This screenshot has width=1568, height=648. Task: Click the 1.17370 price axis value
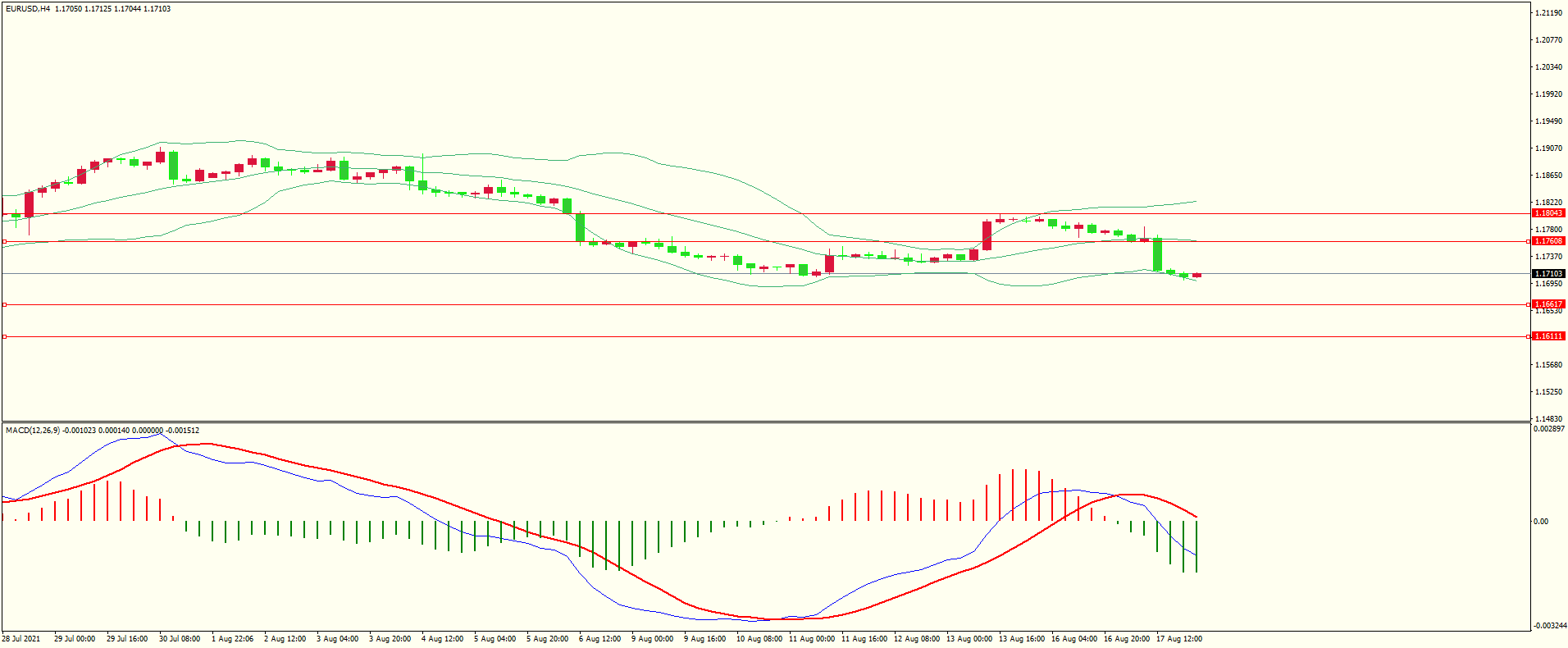tap(1548, 257)
